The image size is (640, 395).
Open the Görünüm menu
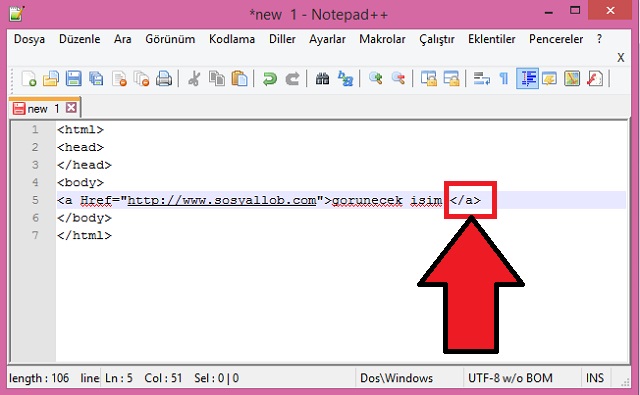tap(170, 39)
